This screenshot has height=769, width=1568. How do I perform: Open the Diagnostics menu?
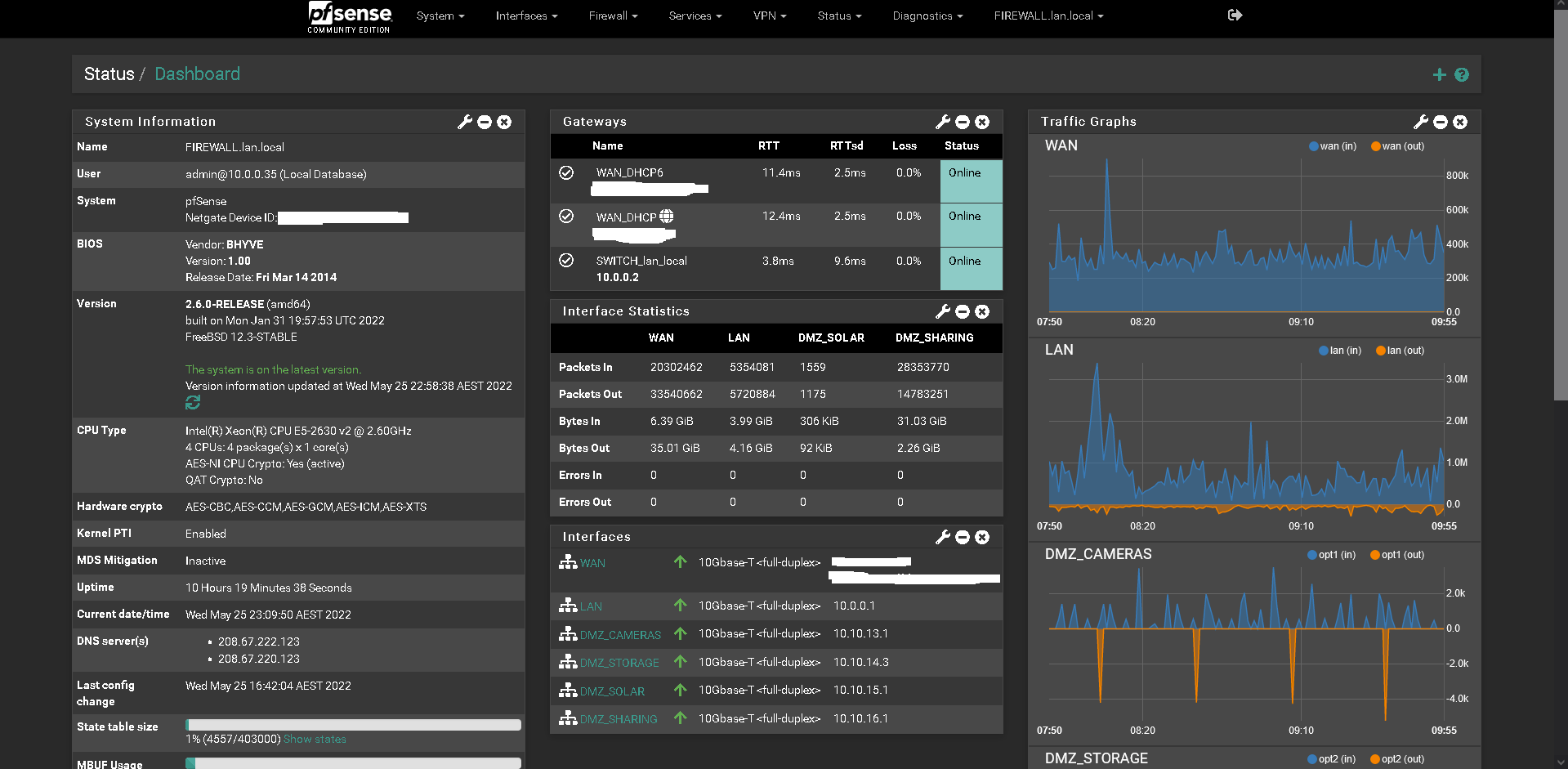(927, 16)
